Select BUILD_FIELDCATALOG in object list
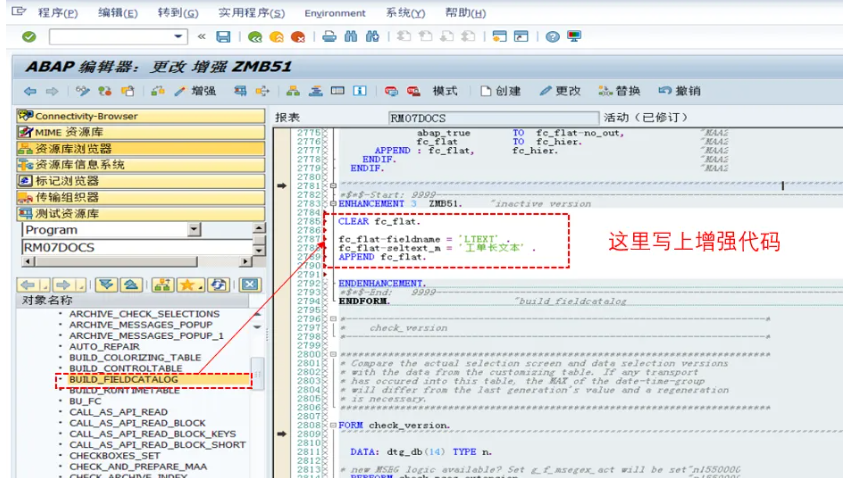 tap(123, 380)
